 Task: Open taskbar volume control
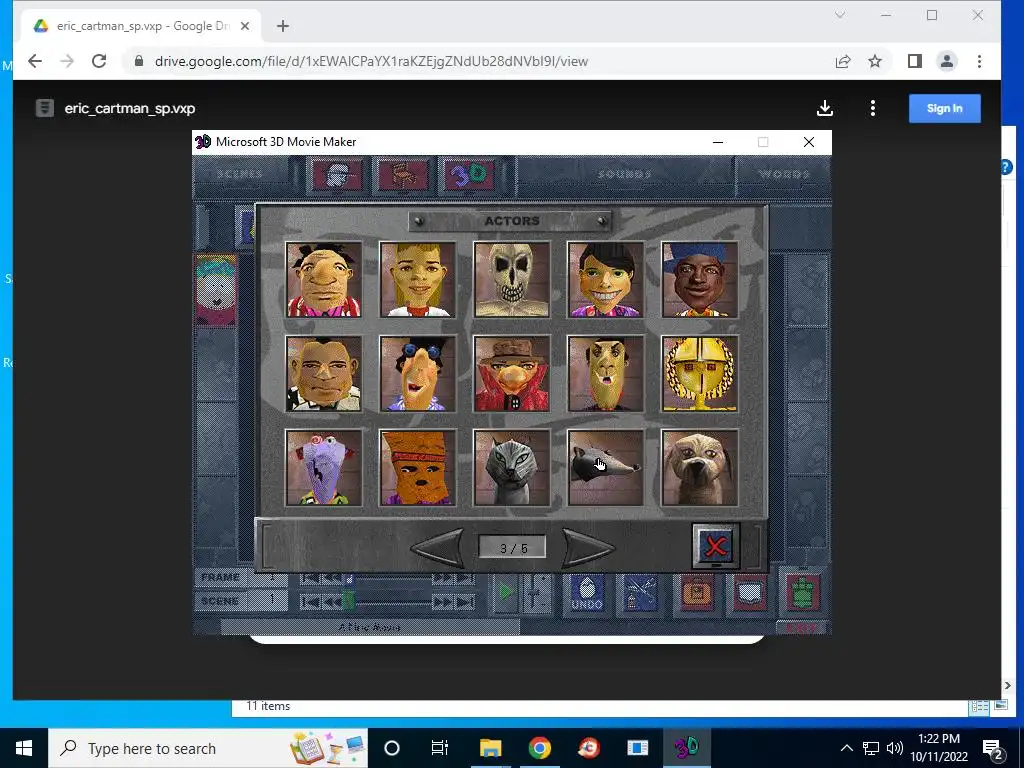(895, 748)
